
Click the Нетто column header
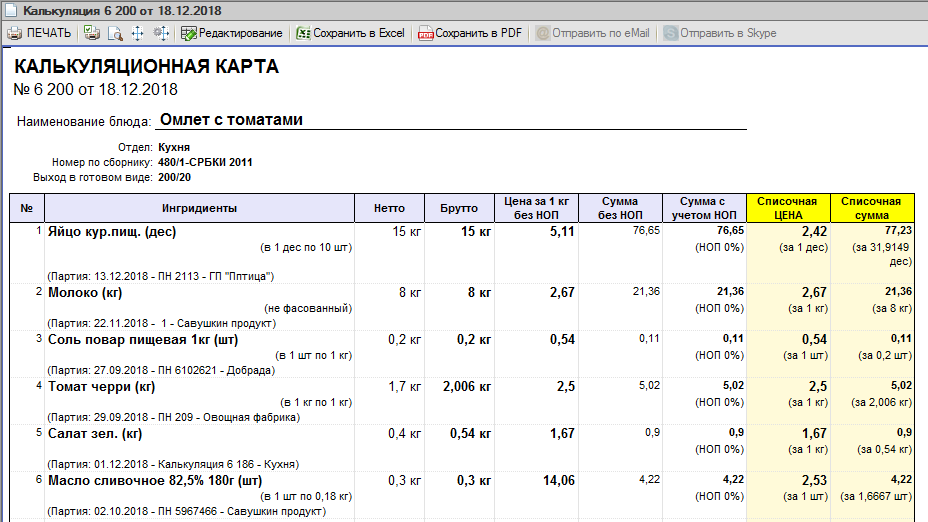[x=389, y=208]
